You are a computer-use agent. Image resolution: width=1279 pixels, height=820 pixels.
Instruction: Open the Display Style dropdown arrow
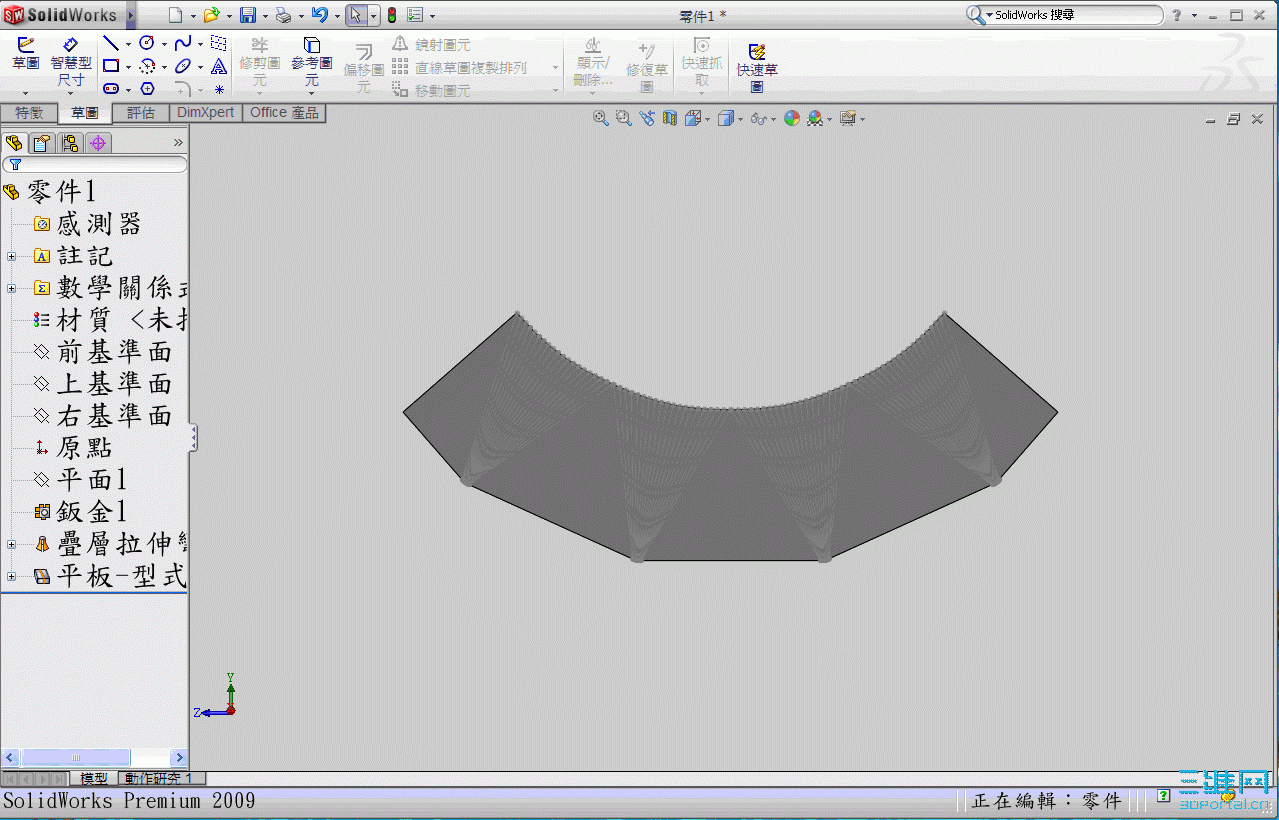(x=741, y=119)
